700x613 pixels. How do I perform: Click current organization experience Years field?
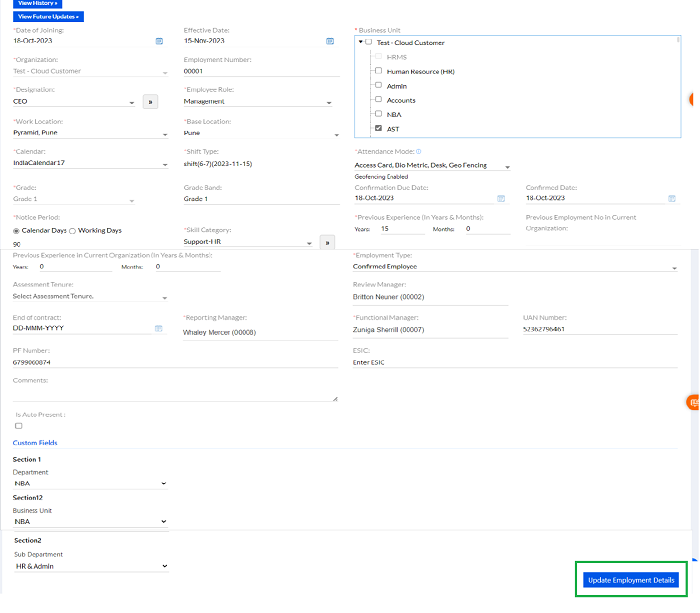(75, 267)
